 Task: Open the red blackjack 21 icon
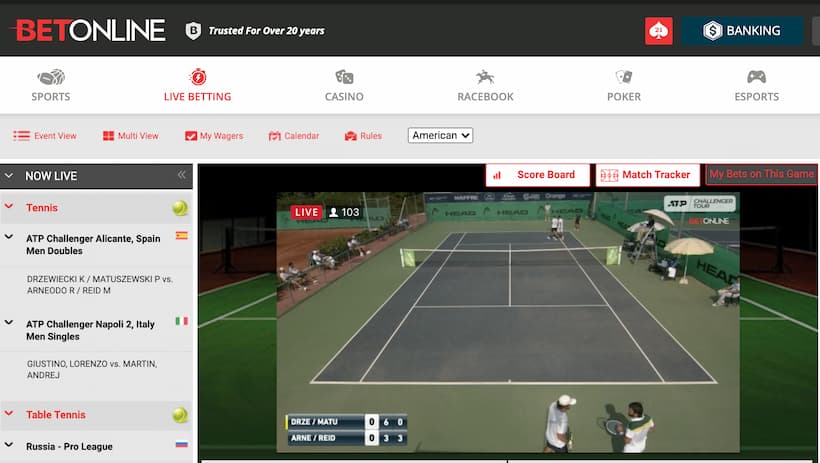(658, 31)
